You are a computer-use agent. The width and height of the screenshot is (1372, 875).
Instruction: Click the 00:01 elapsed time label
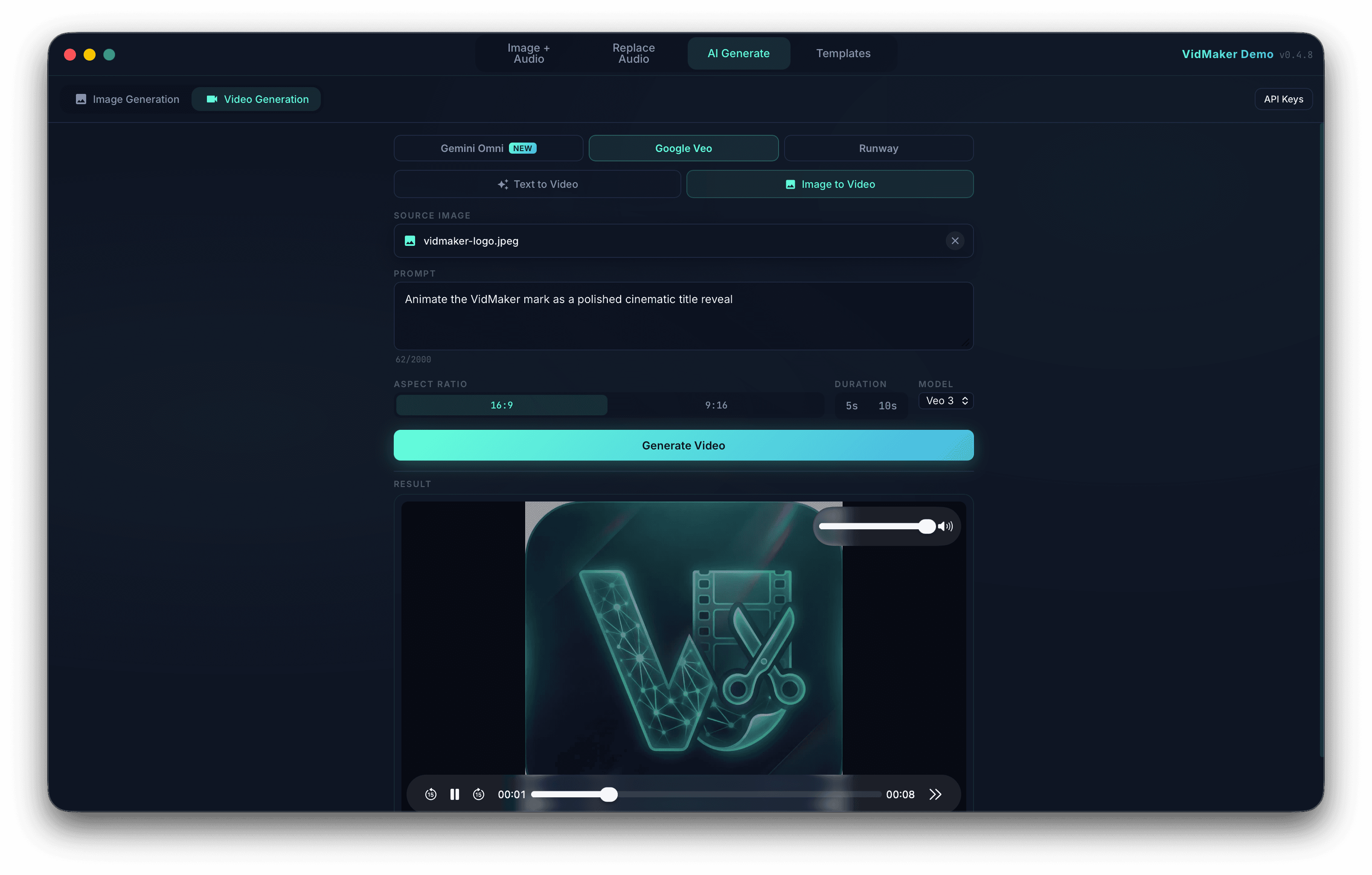pyautogui.click(x=512, y=795)
